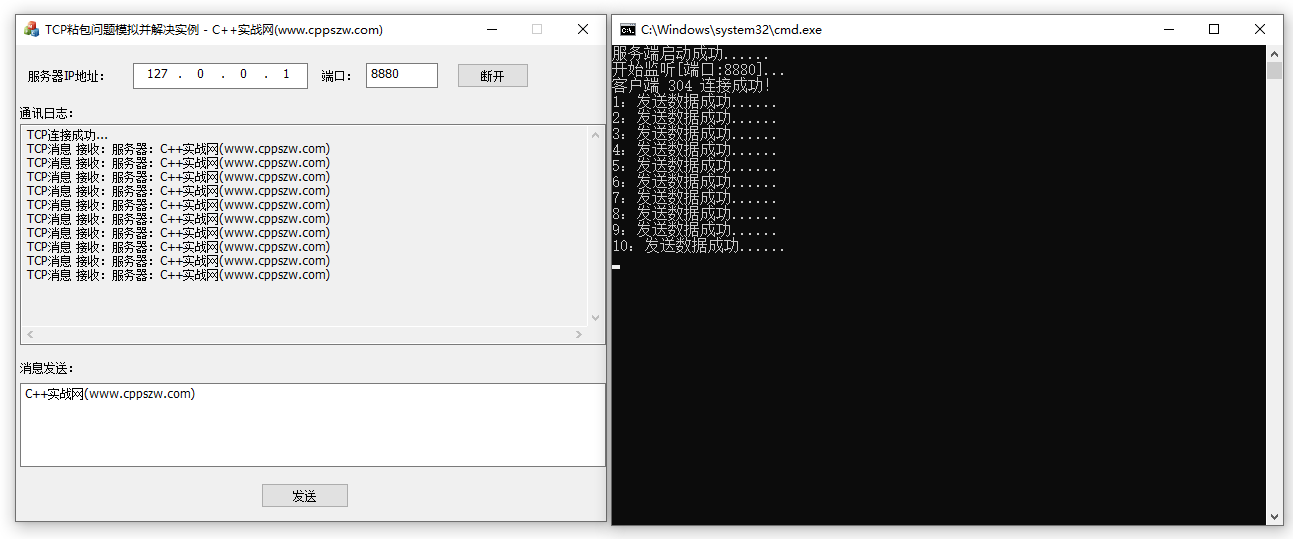The height and width of the screenshot is (539, 1293).
Task: Click the '客户端 304 连接成功!' console line
Action: 691,86
